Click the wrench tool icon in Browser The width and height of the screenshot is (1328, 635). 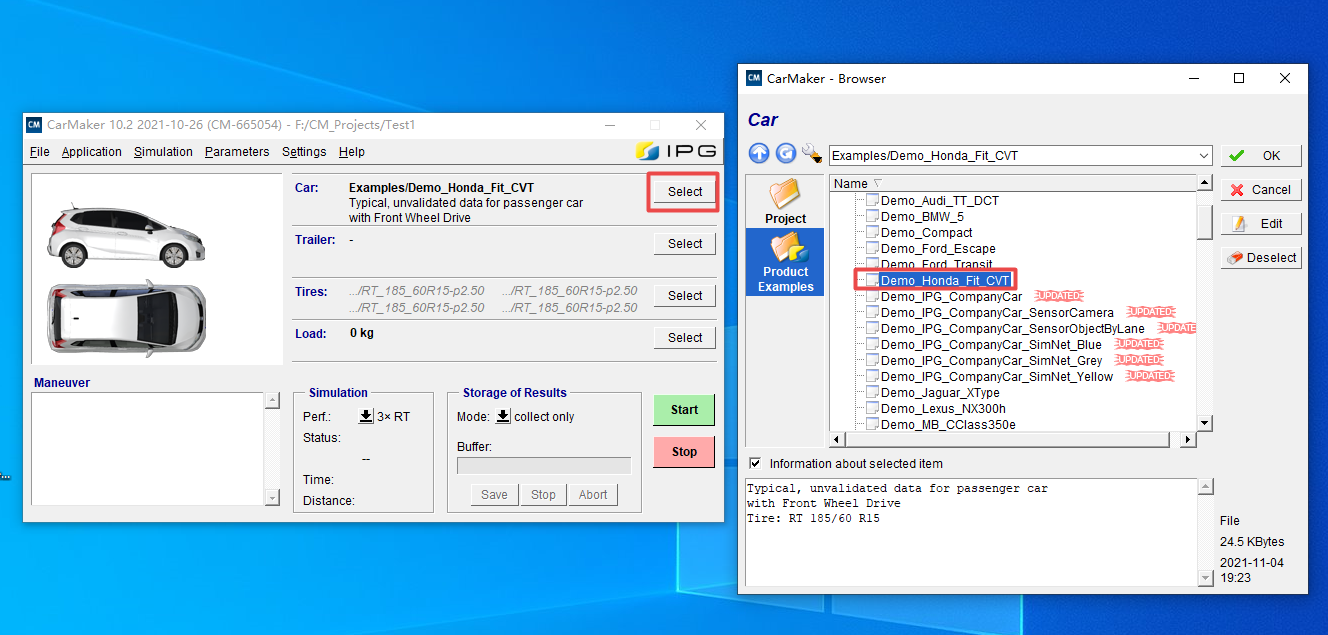pyautogui.click(x=811, y=154)
